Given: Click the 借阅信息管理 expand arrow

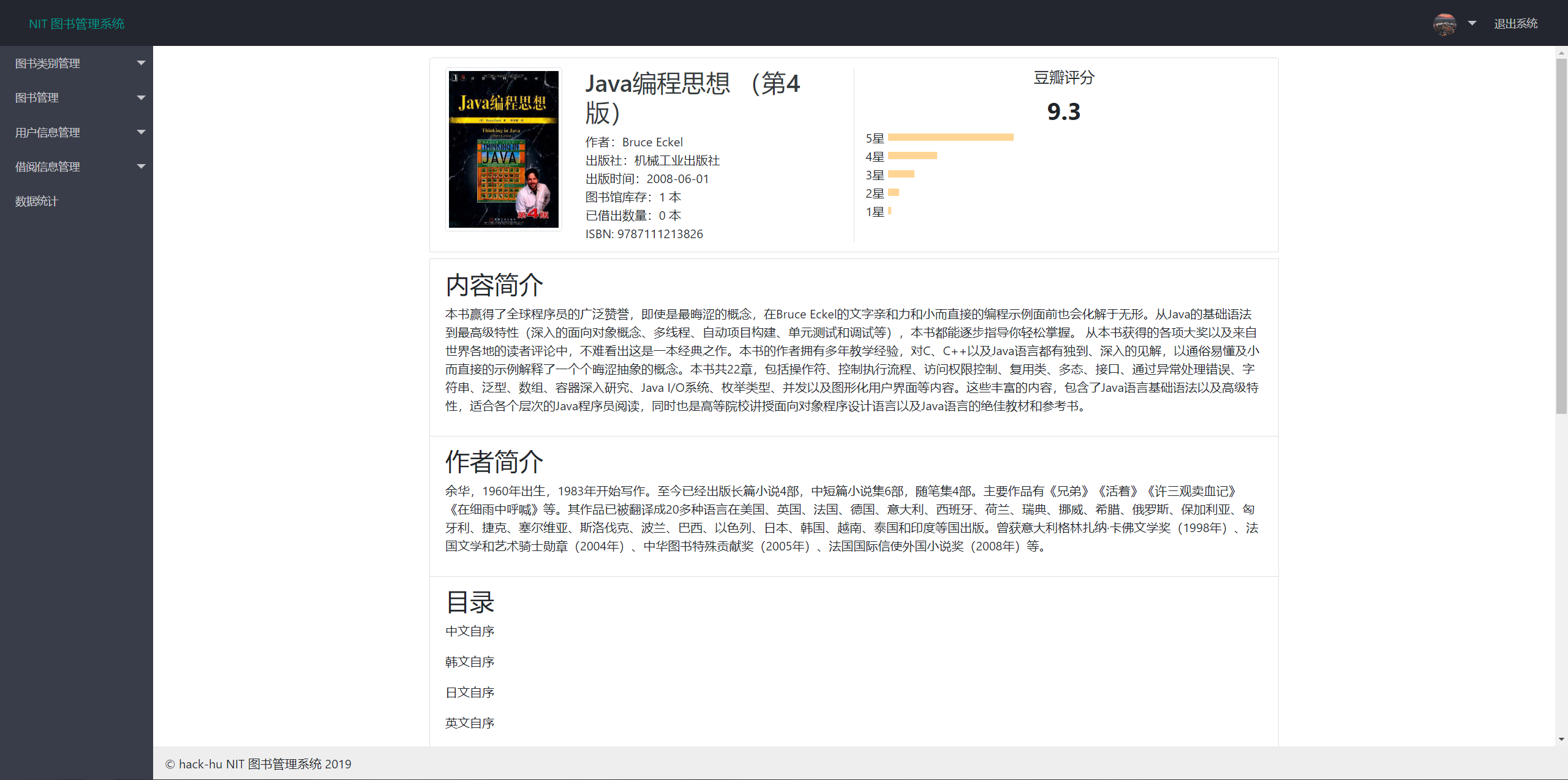Looking at the screenshot, I should 141,167.
